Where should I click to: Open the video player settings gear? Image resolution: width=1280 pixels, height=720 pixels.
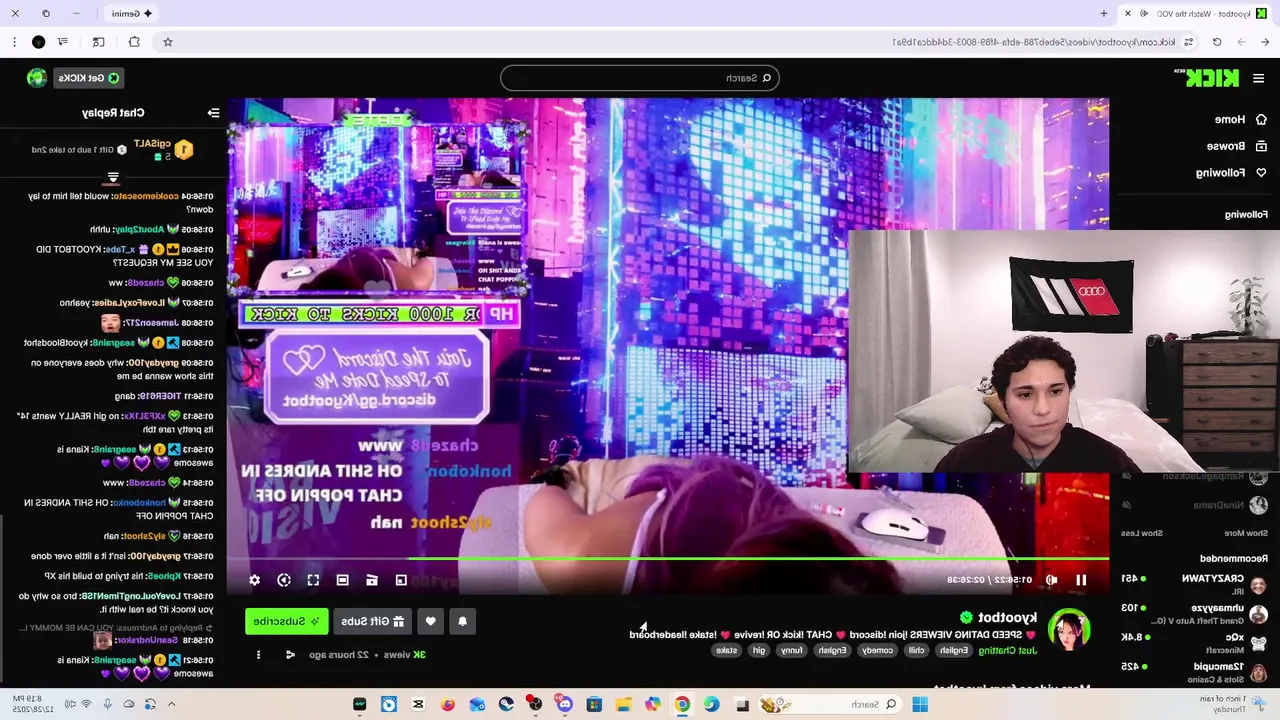[x=254, y=580]
